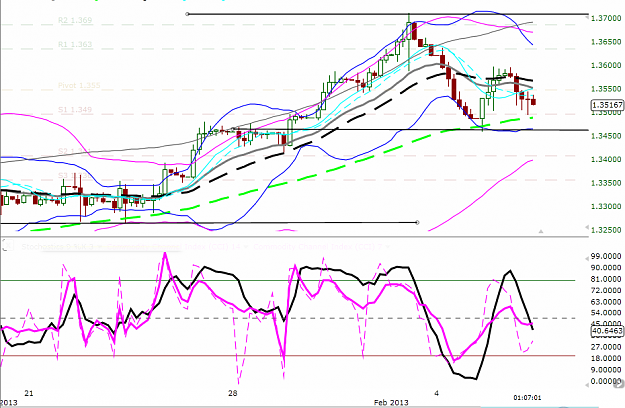Grab the right circle handle of the bottom horizontal line
The height and width of the screenshot is (408, 625).
coord(417,222)
